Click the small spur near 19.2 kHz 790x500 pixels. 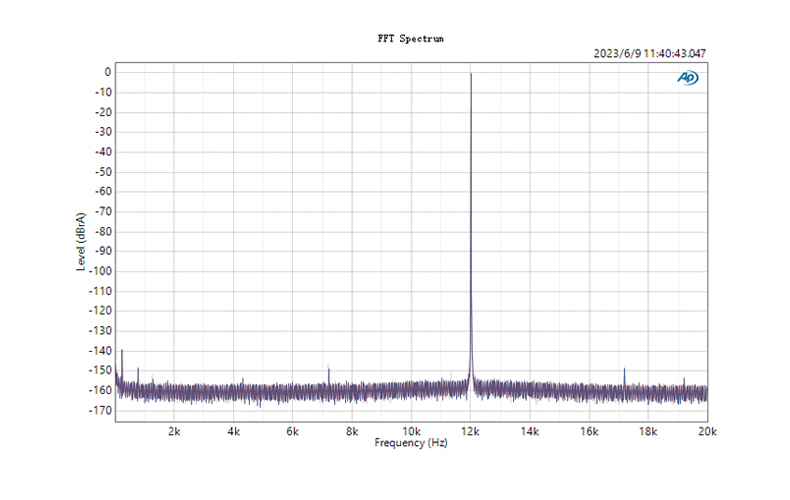[x=684, y=379]
